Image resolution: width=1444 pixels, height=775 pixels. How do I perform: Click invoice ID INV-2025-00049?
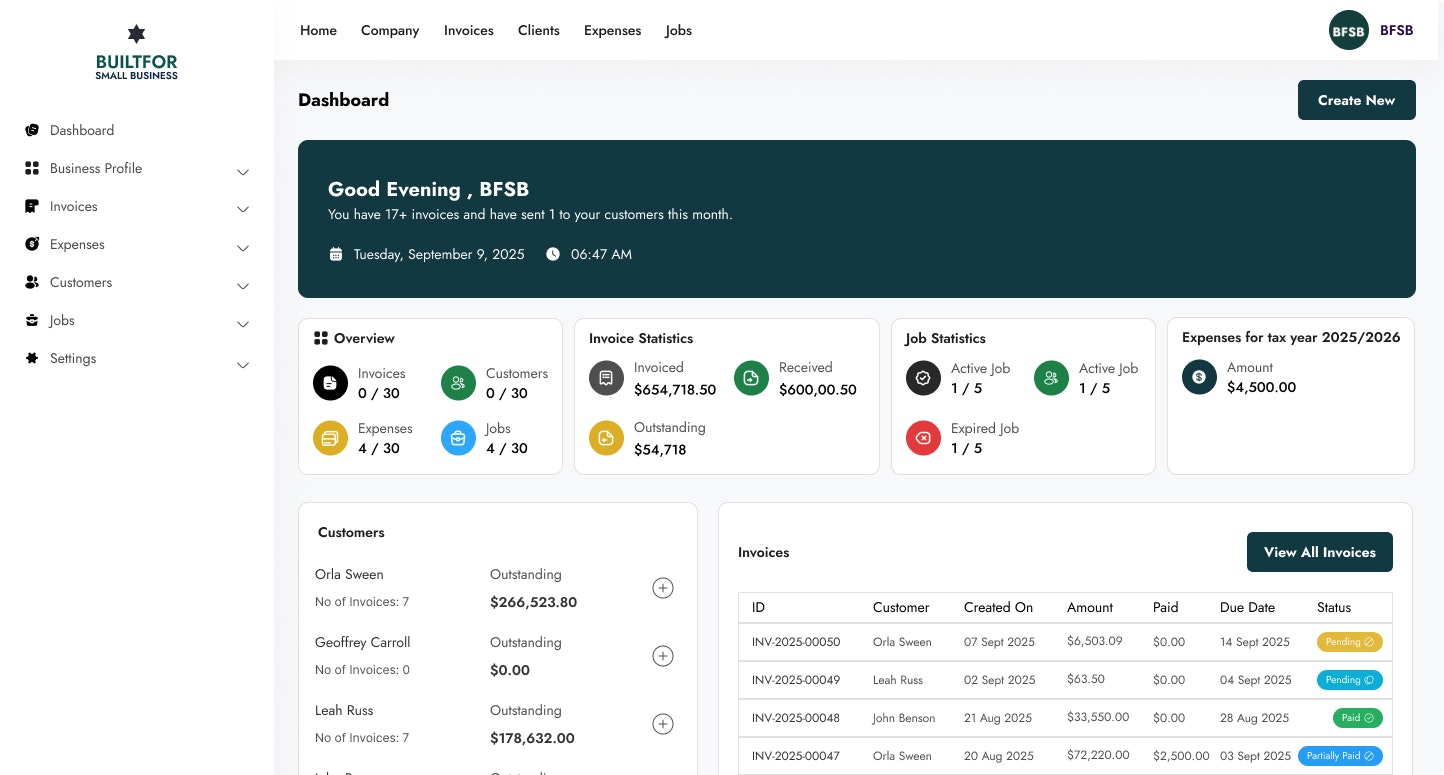796,680
